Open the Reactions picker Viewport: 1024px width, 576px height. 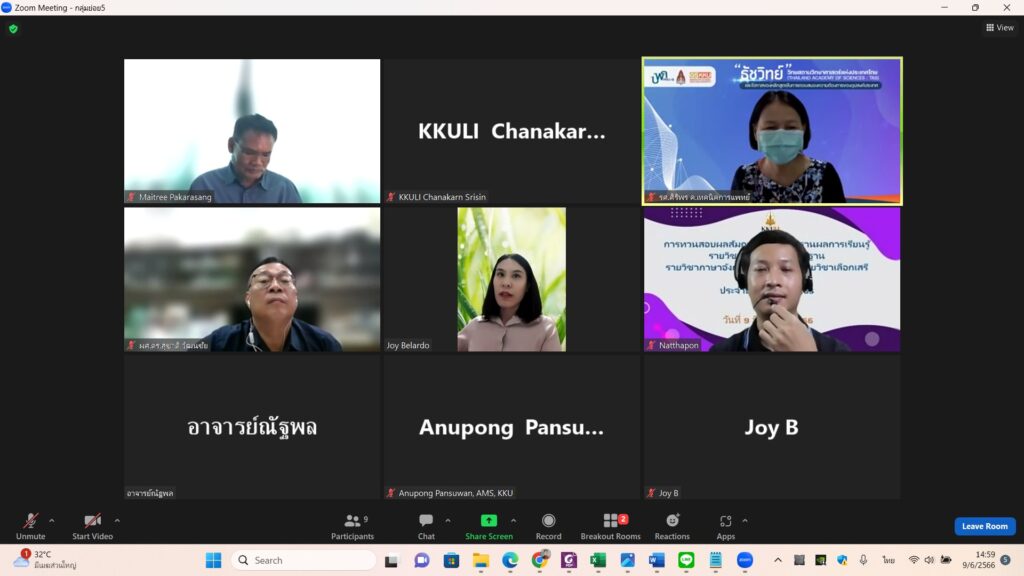pos(672,526)
